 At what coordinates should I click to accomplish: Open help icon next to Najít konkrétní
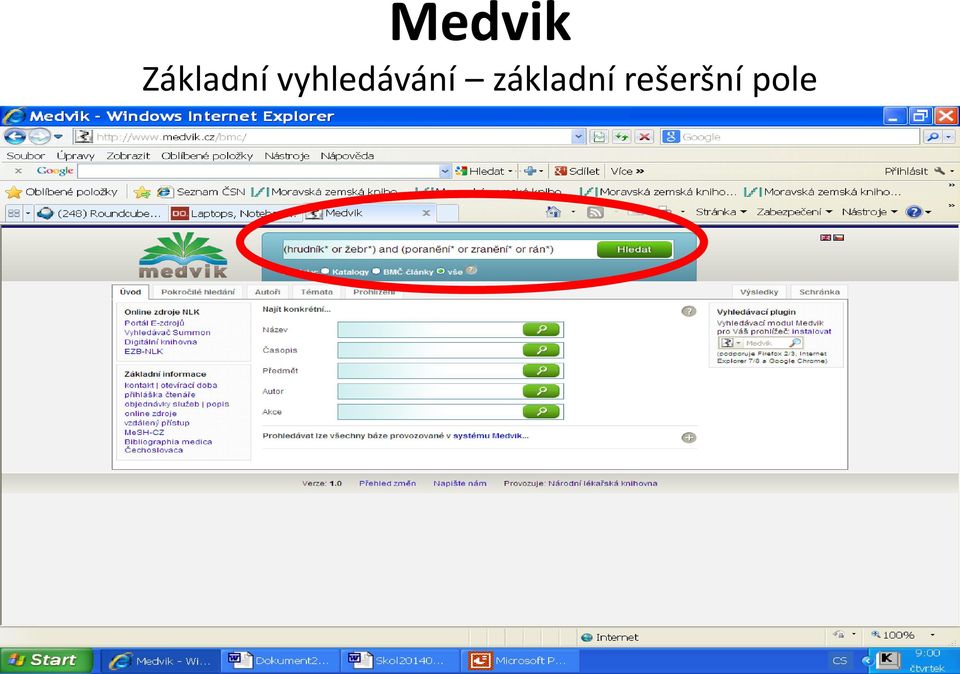689,311
